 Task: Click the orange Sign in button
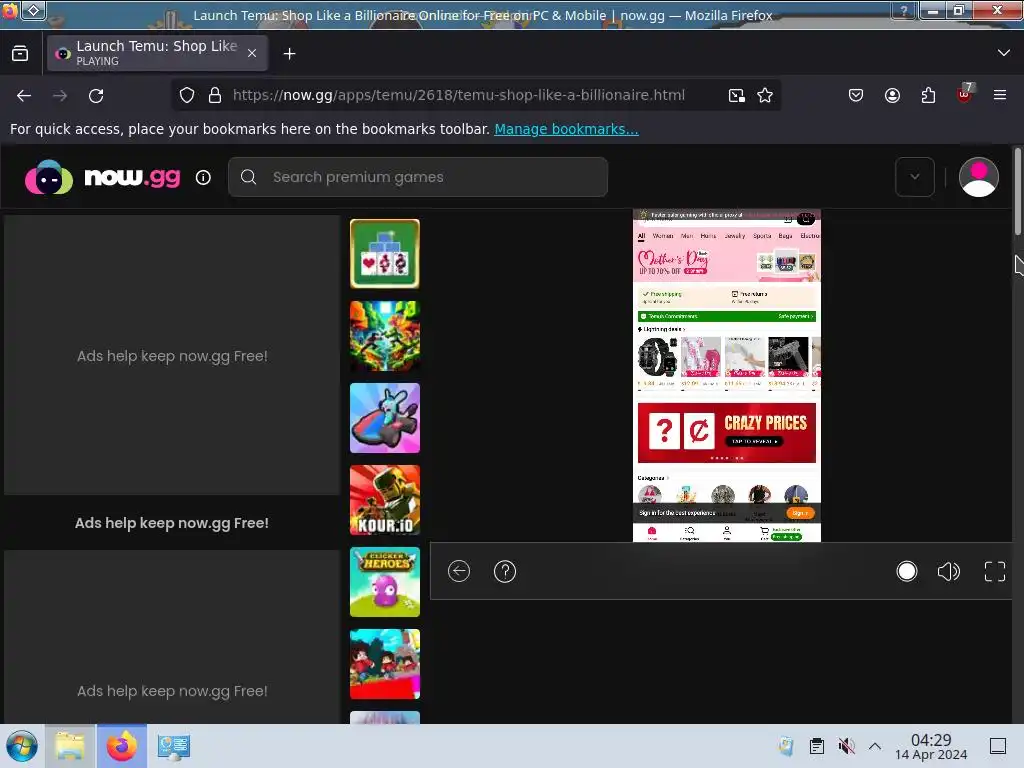(x=801, y=513)
